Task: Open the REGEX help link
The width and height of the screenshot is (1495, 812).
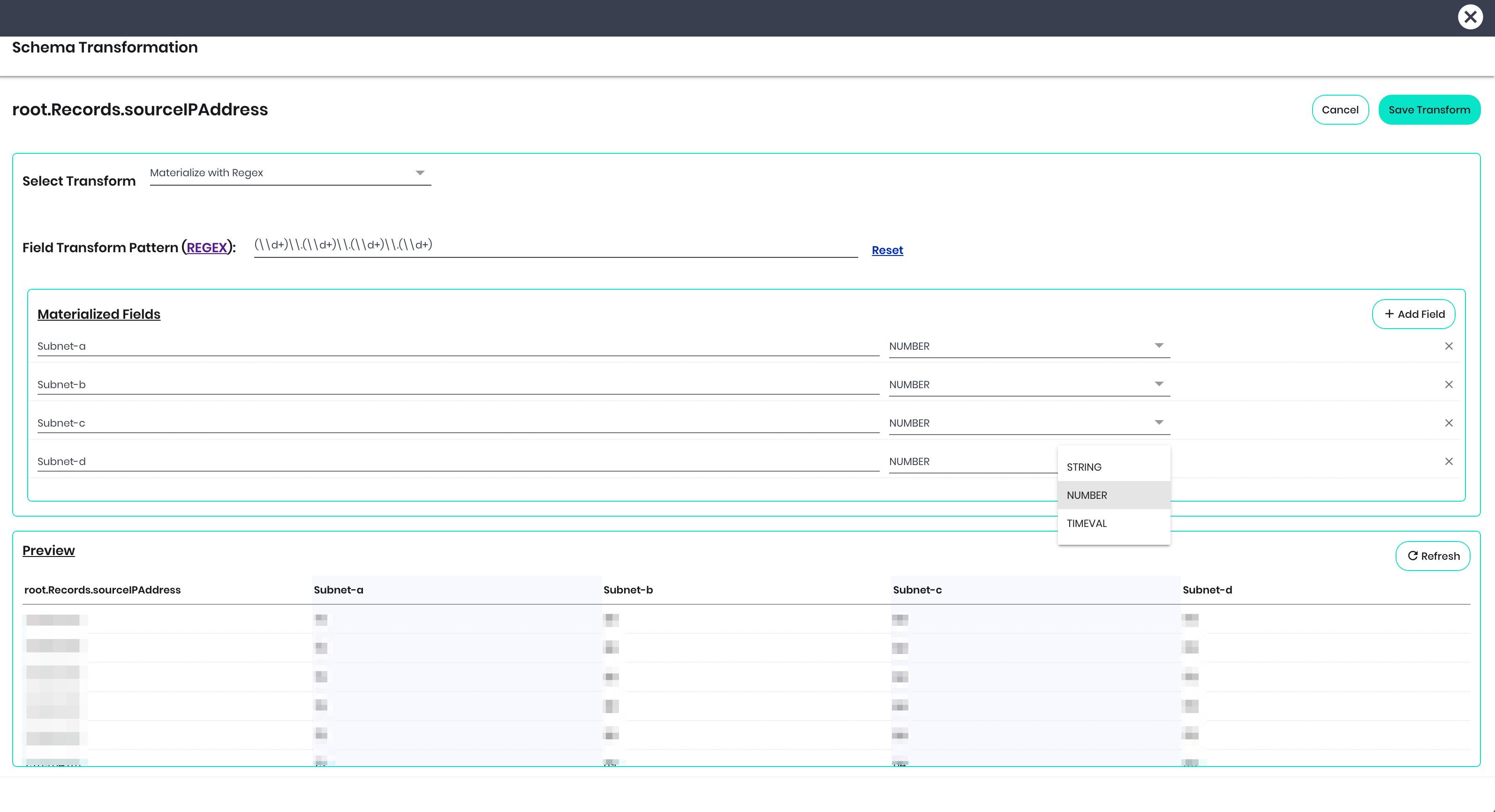Action: tap(207, 248)
